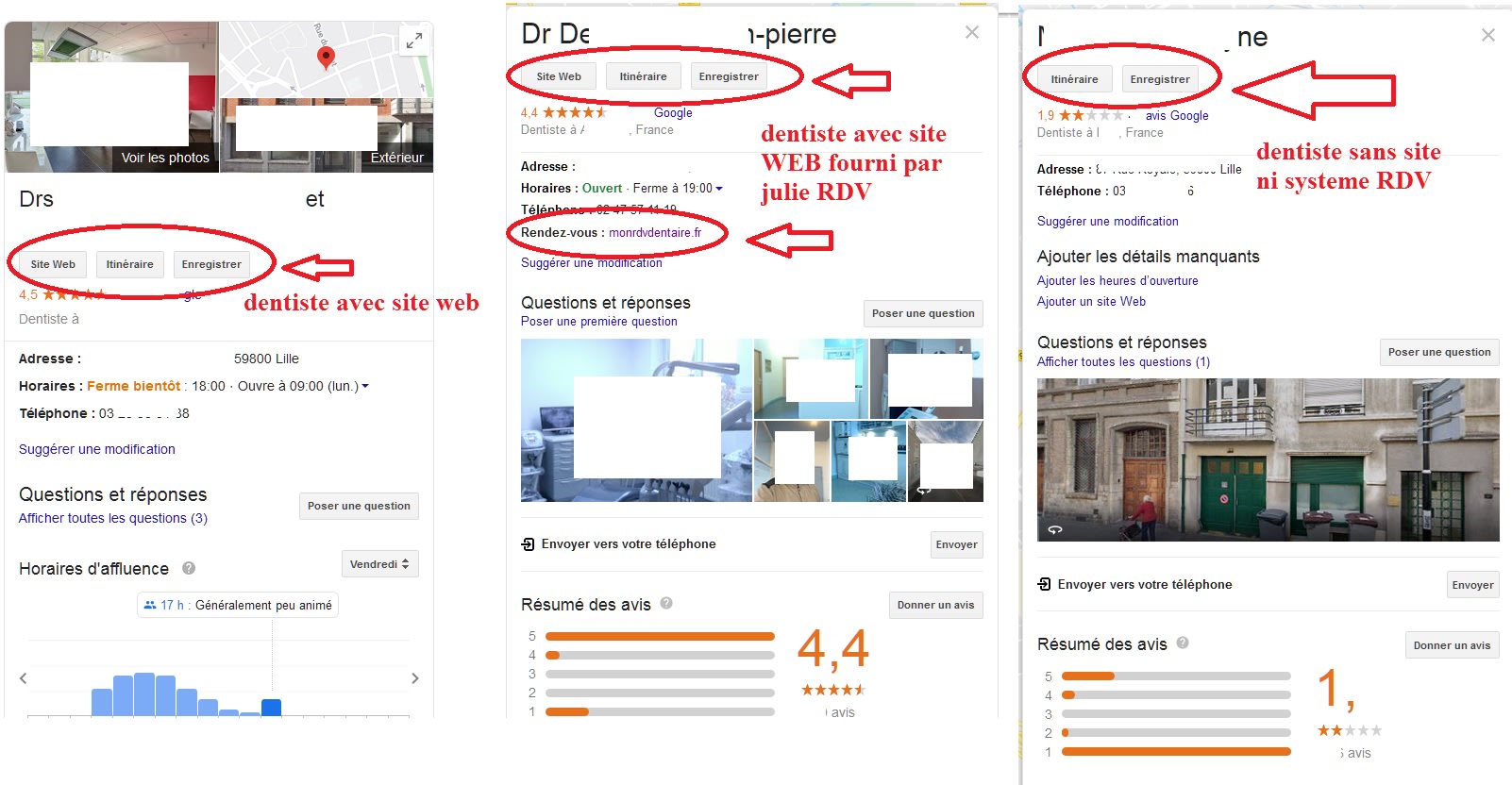Screen dimensions: 1512x785
Task: Expand hours arrow after 'Ferme à 19:00'
Action: pos(719,189)
